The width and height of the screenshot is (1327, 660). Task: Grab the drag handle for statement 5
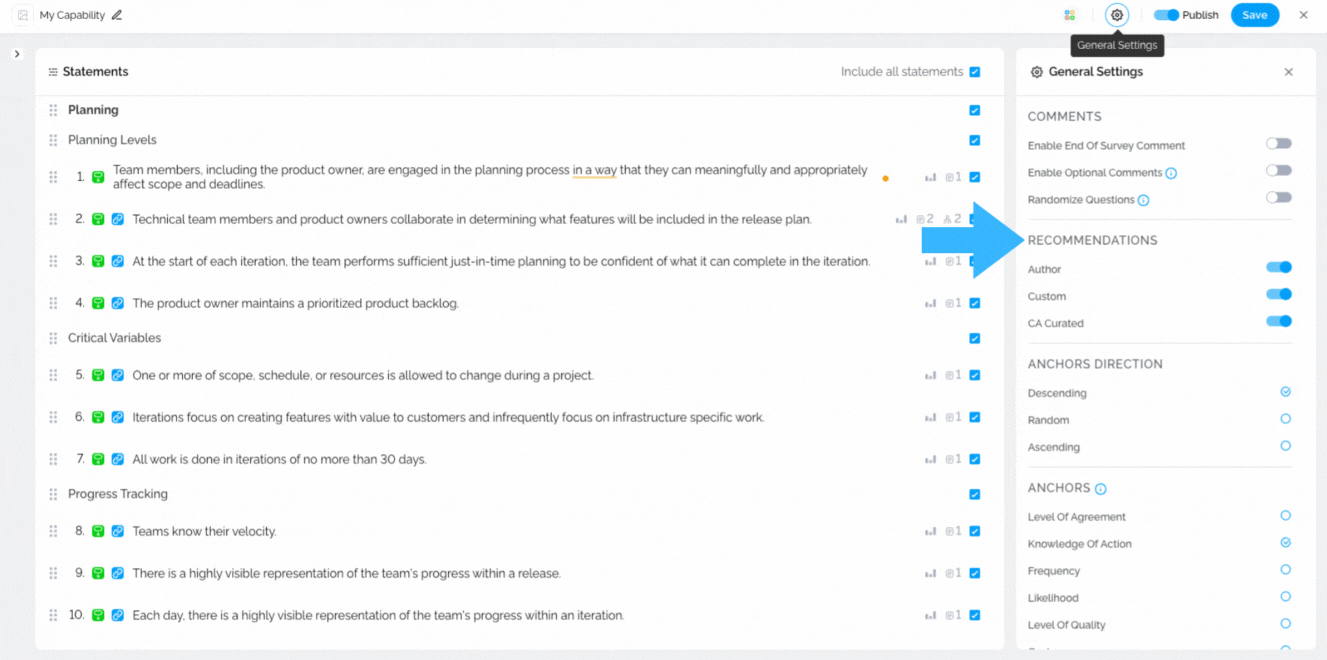[x=53, y=375]
